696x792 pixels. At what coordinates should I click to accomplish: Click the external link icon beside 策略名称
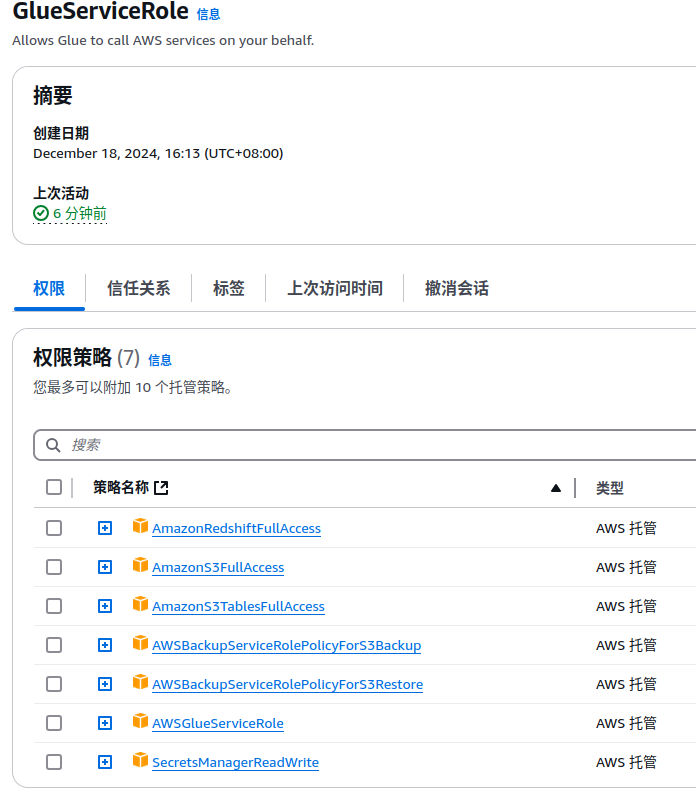click(x=161, y=487)
